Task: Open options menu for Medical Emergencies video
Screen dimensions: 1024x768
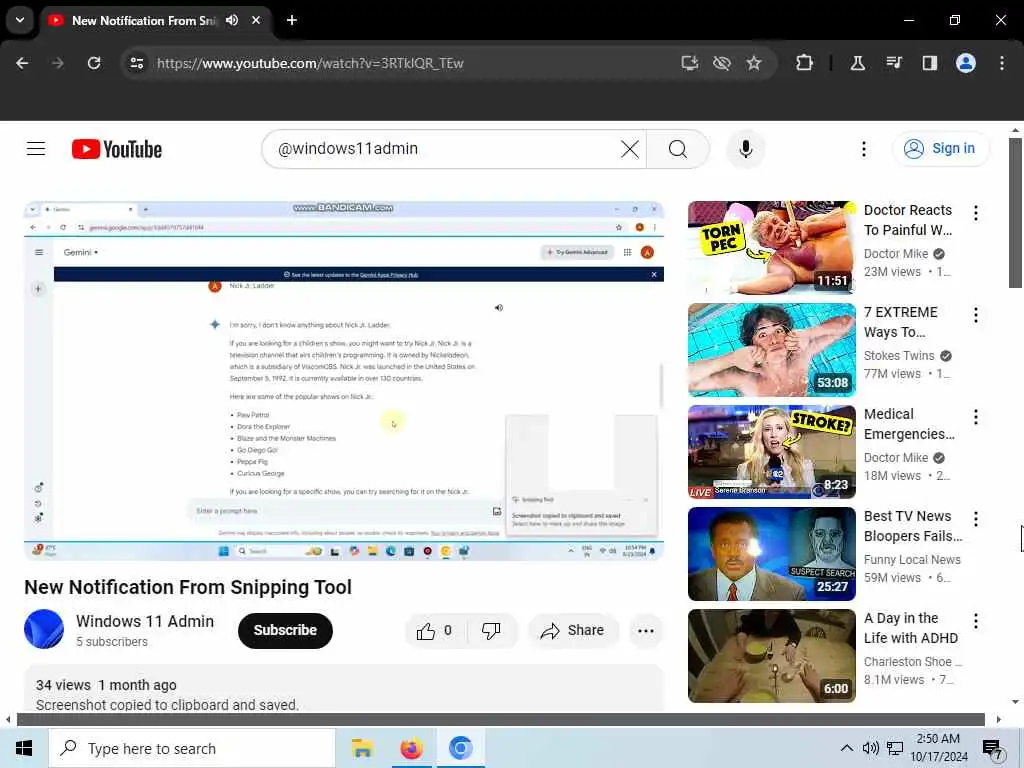Action: [976, 417]
